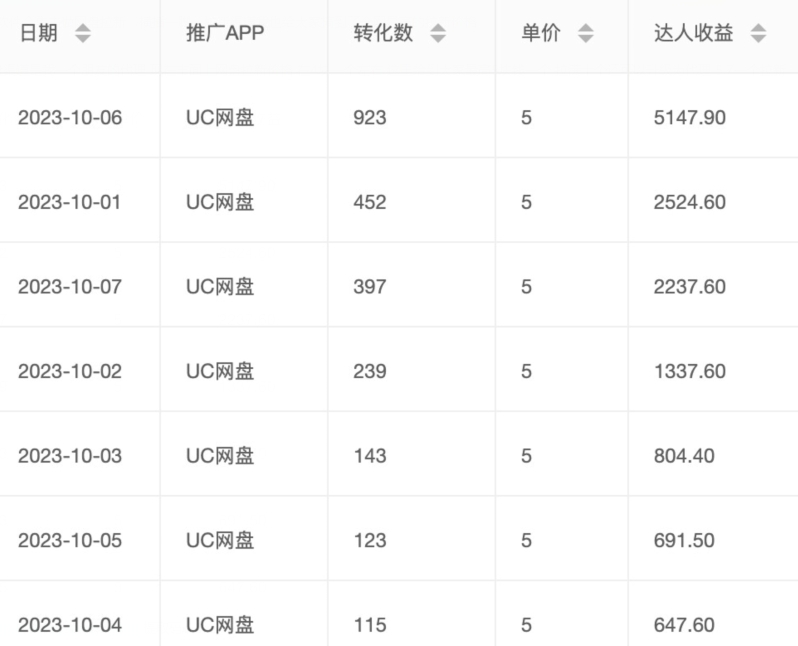This screenshot has height=646, width=798.
Task: Click the 2524.60 earnings cell
Action: (x=690, y=202)
